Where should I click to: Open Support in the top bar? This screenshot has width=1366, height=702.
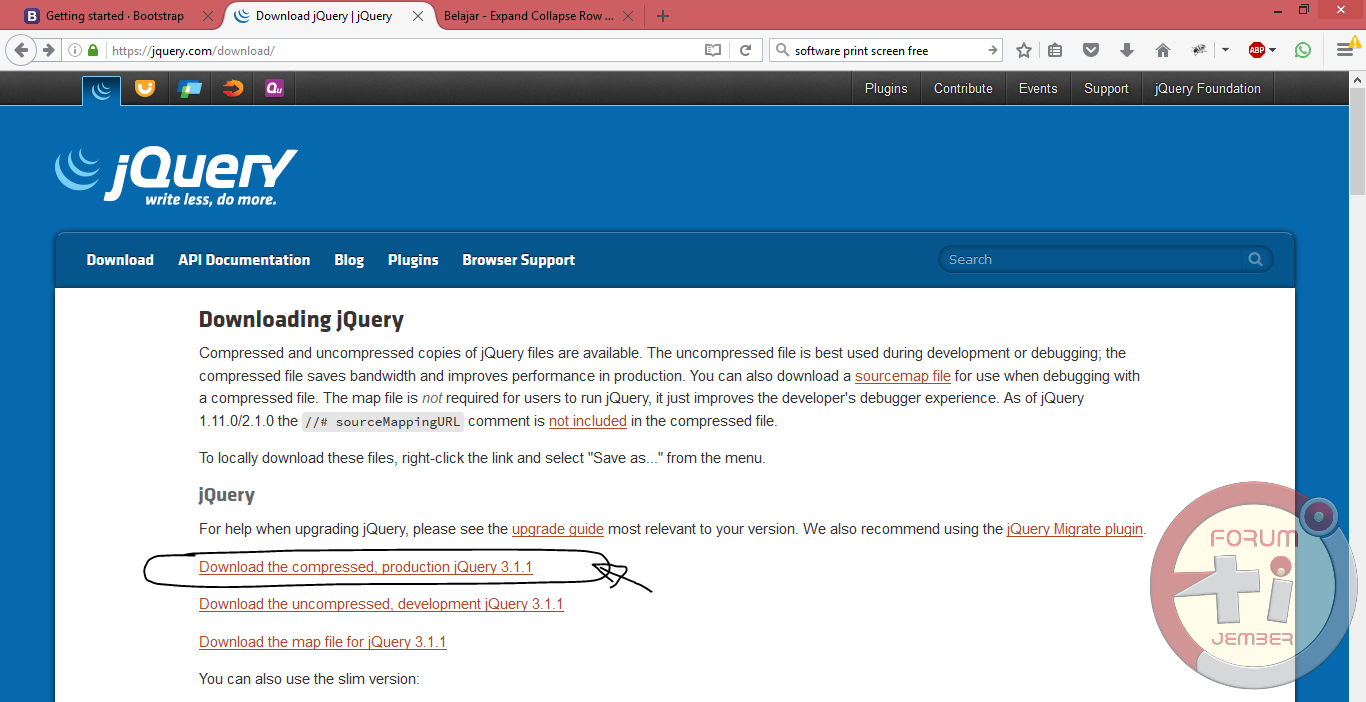tap(1106, 88)
